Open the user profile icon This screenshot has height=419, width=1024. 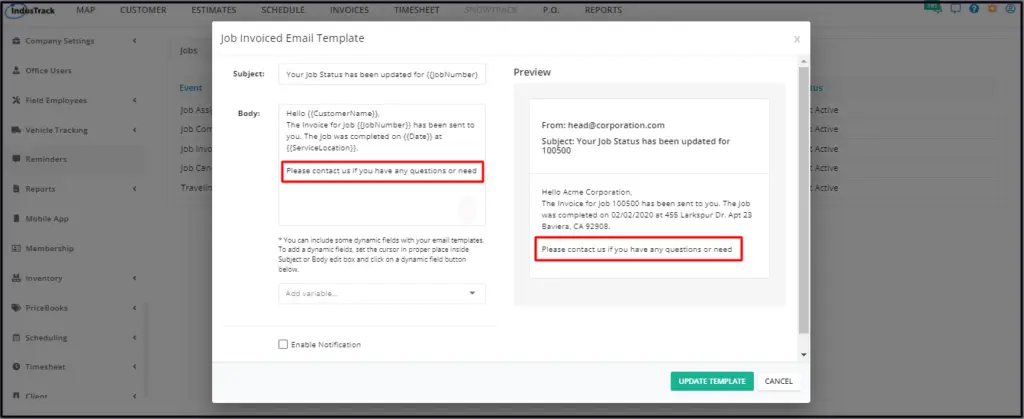(1012, 8)
